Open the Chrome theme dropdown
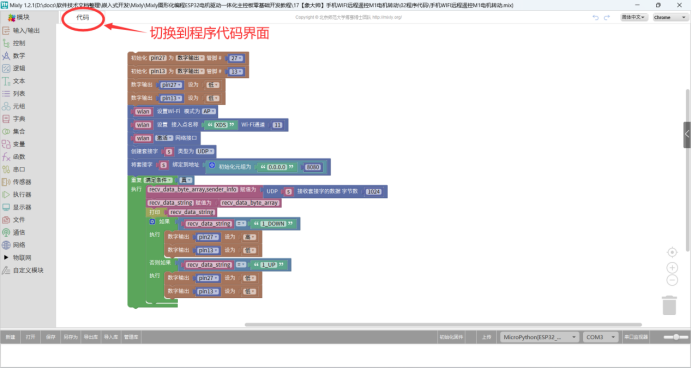The width and height of the screenshot is (692, 368). pos(670,18)
